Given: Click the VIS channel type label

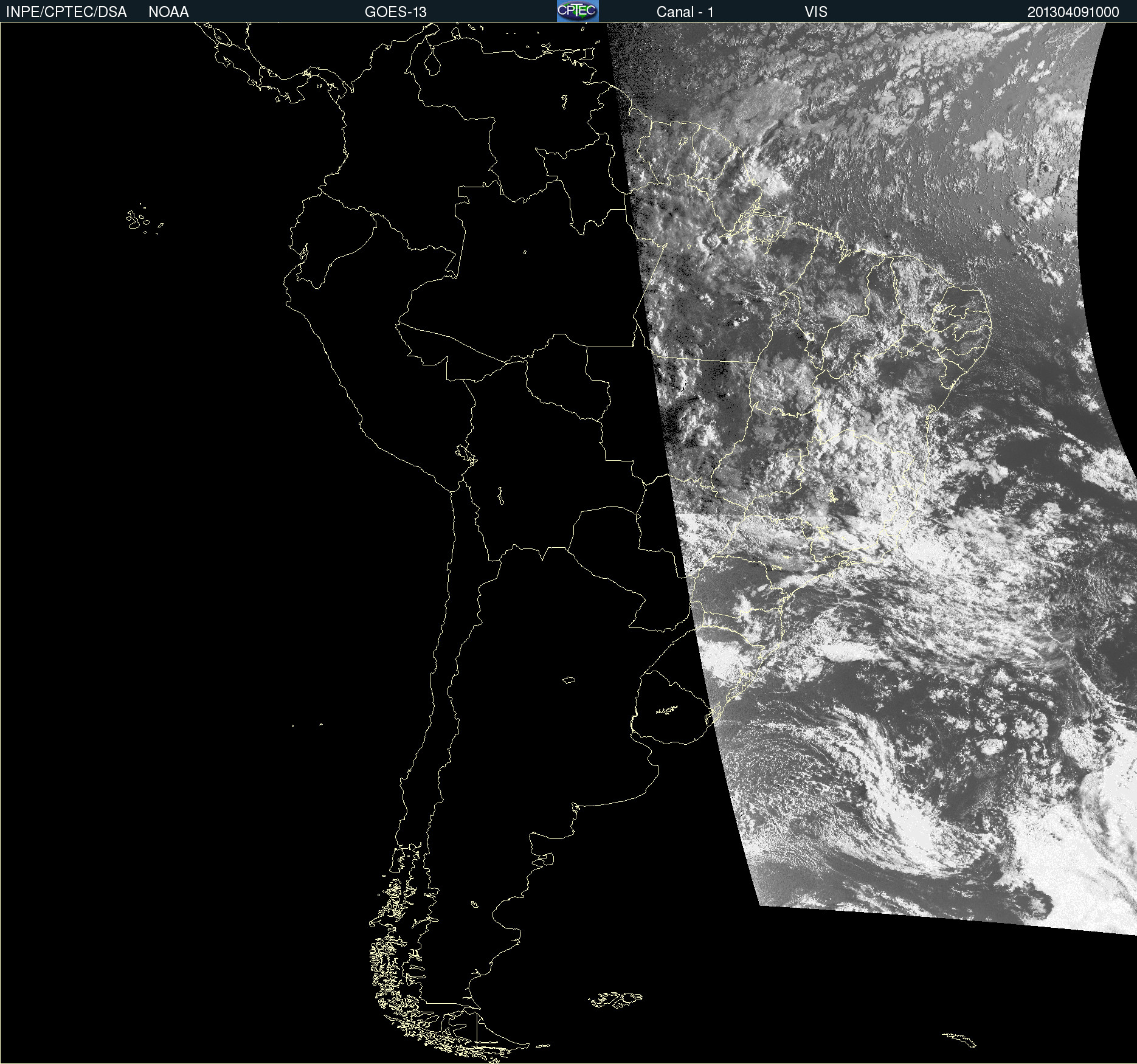Looking at the screenshot, I should click(815, 12).
